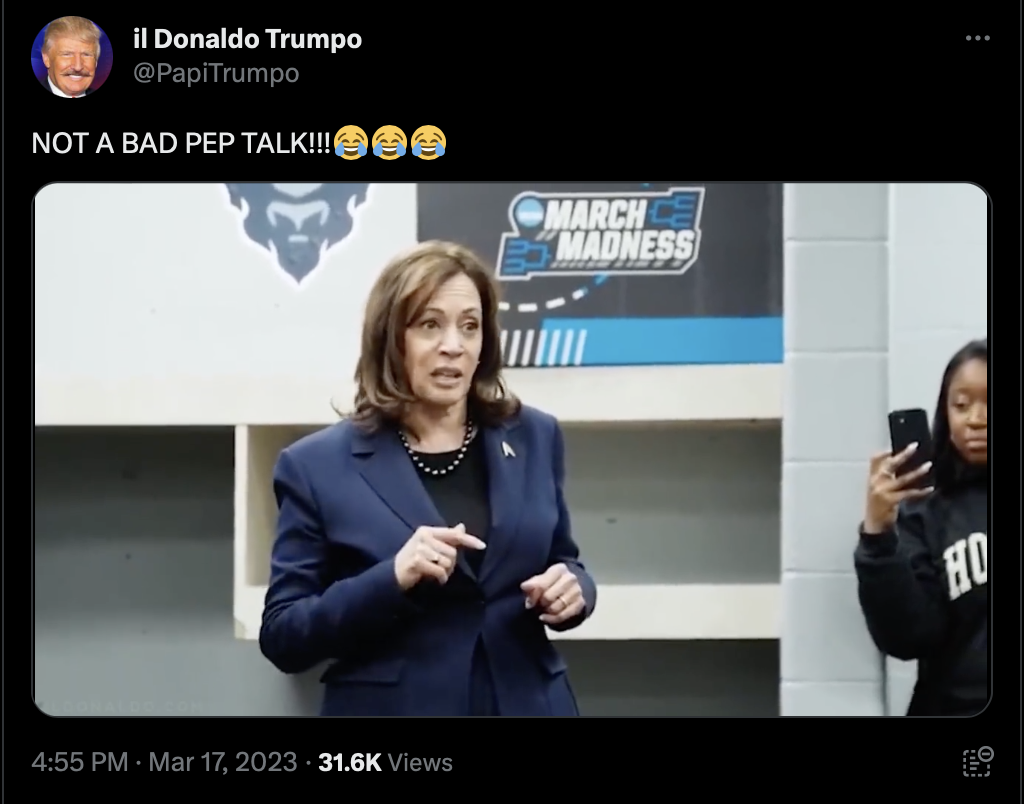Click the NOT A BAD PEP TALK text

tap(181, 143)
